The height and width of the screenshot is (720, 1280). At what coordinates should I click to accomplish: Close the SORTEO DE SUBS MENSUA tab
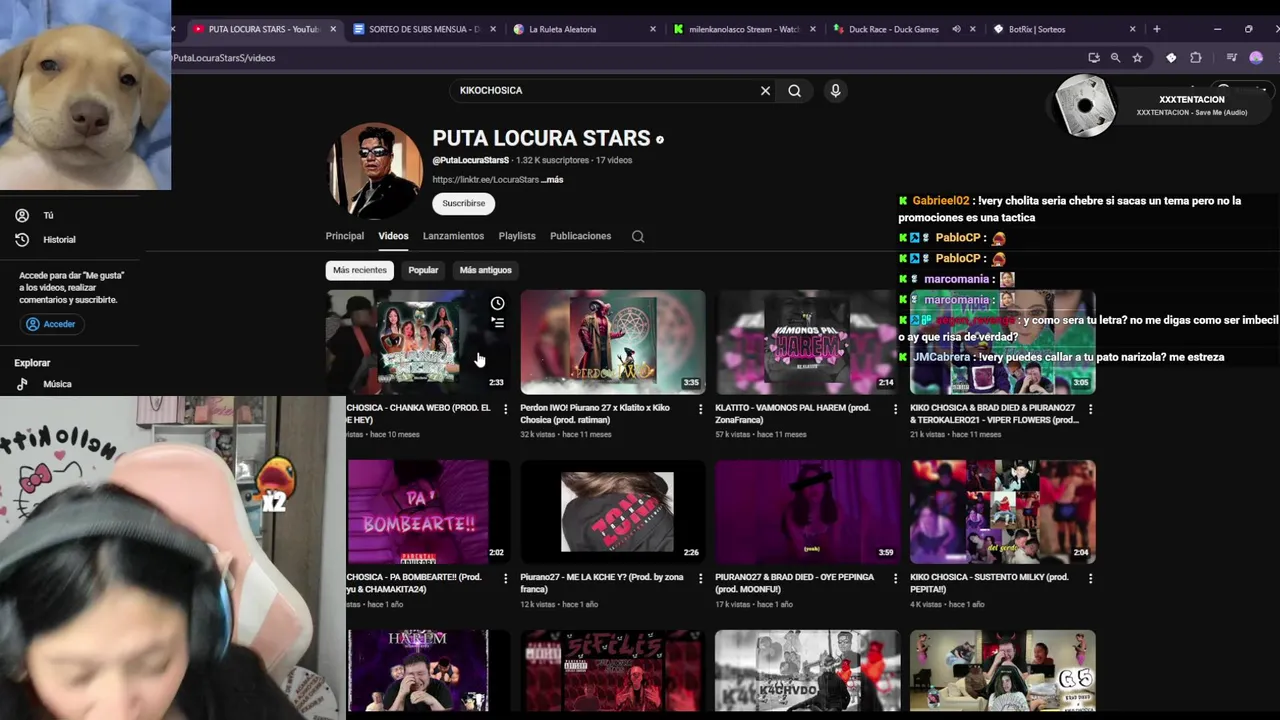pyautogui.click(x=492, y=29)
